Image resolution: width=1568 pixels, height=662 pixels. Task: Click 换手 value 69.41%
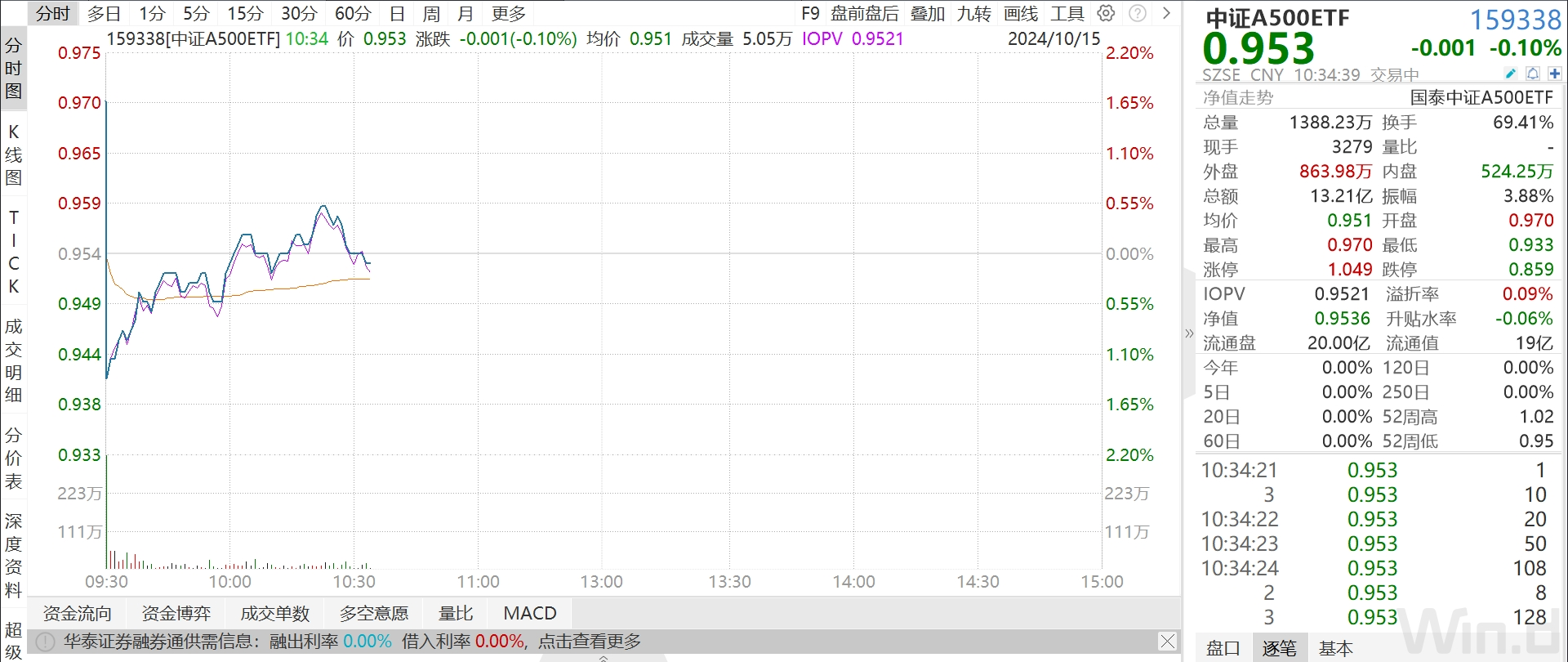(x=1523, y=123)
